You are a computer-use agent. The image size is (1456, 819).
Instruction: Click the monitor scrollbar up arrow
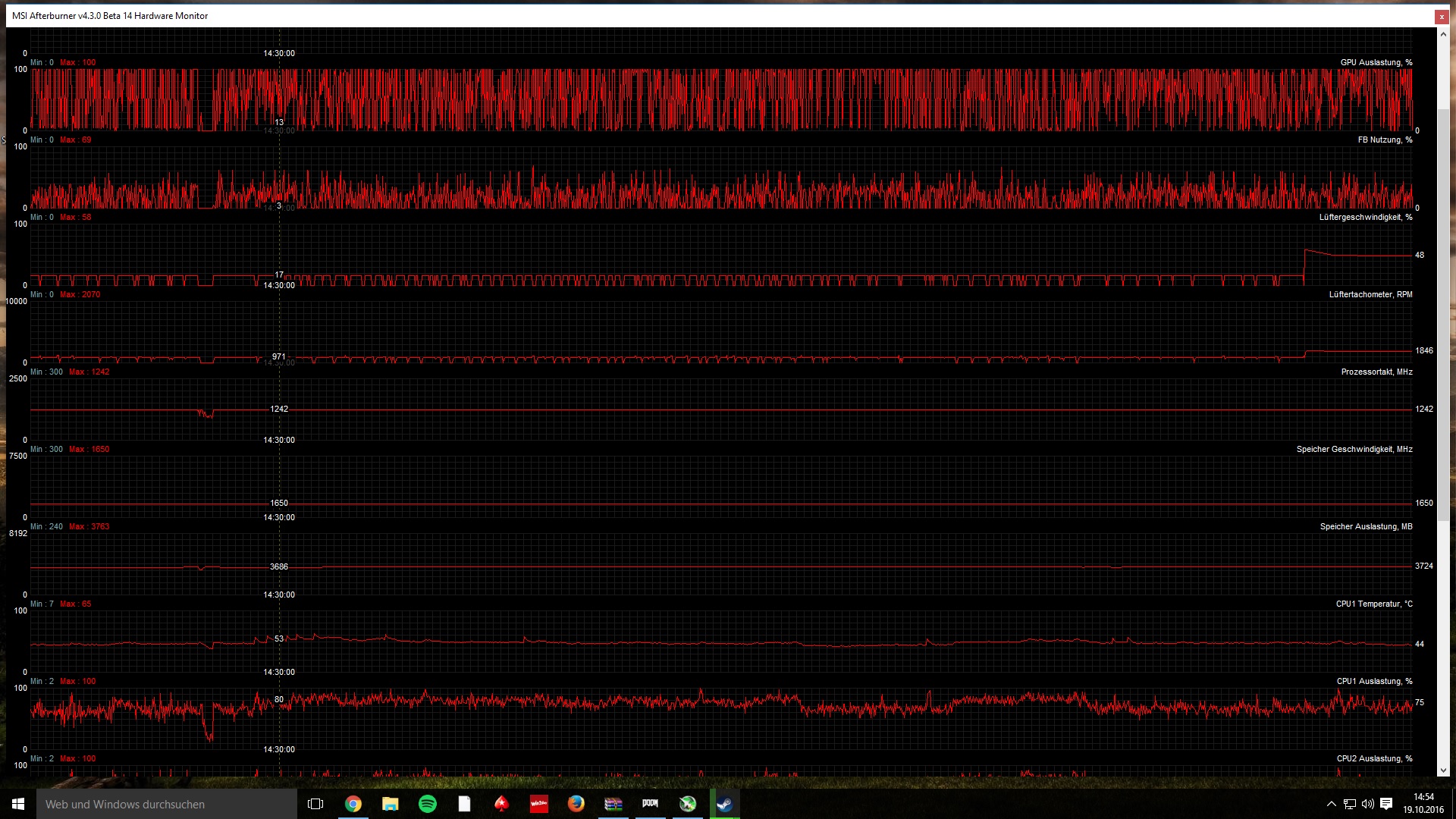click(1442, 34)
